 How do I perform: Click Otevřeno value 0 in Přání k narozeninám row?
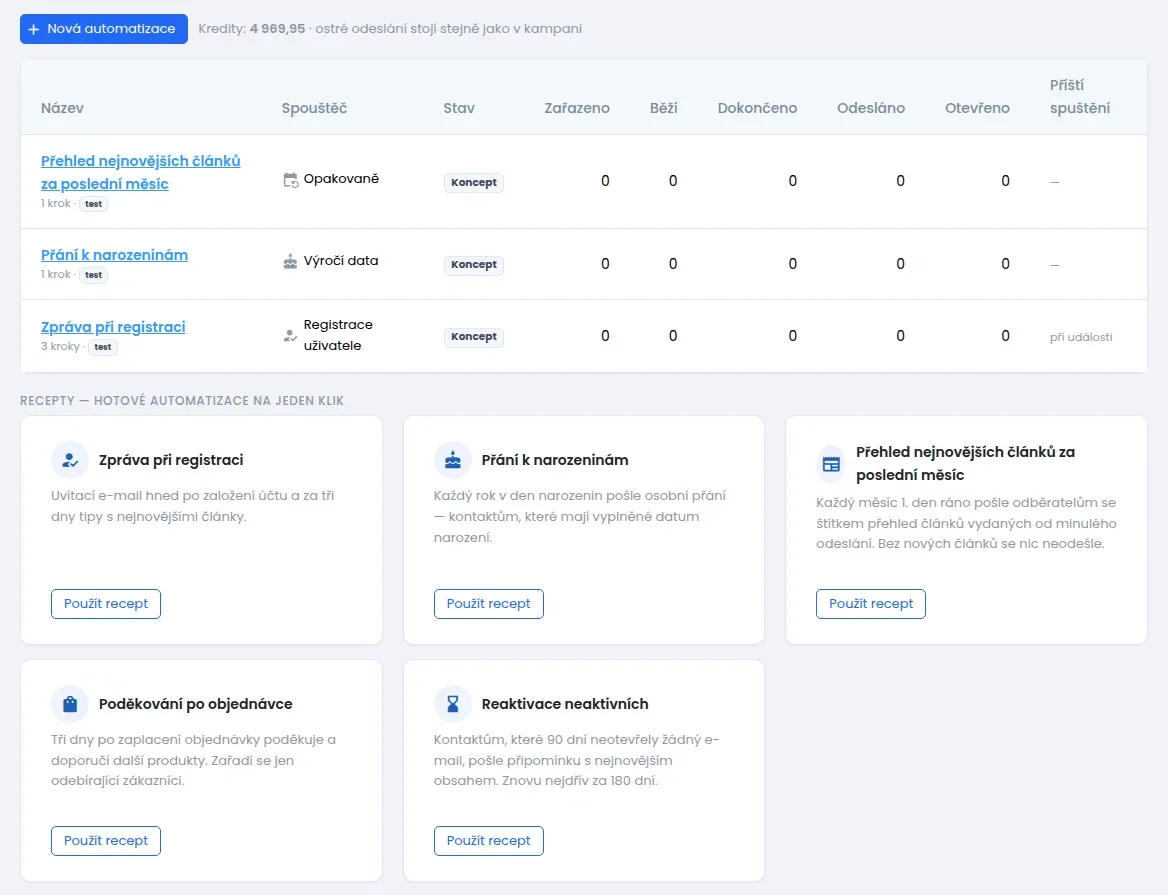pos(1005,264)
